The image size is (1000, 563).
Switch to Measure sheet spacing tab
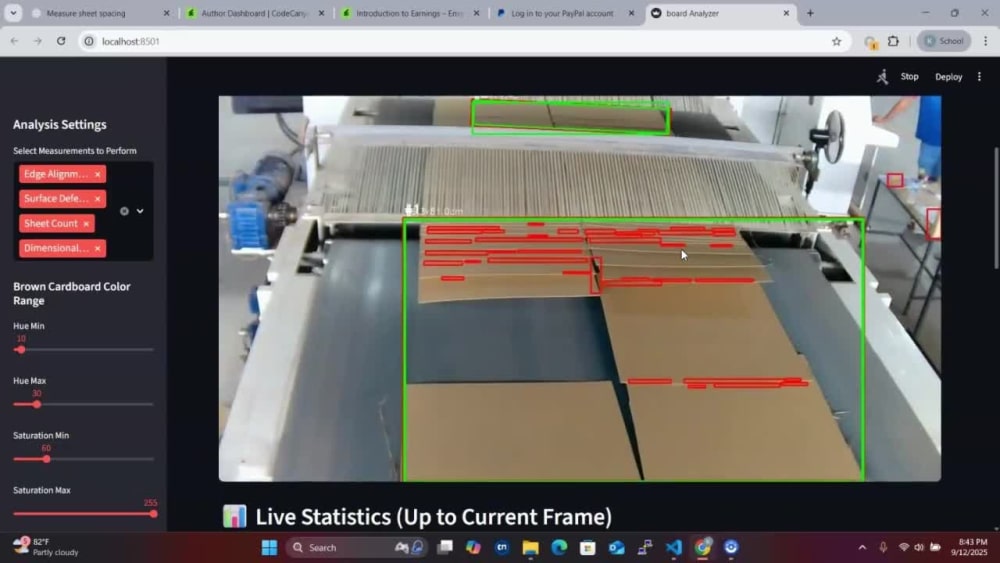[102, 13]
